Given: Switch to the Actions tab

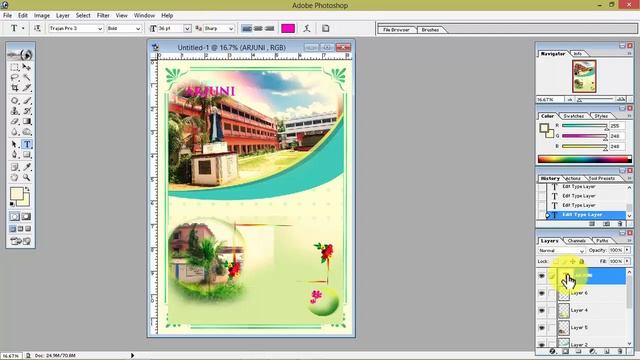Looking at the screenshot, I should click(573, 178).
